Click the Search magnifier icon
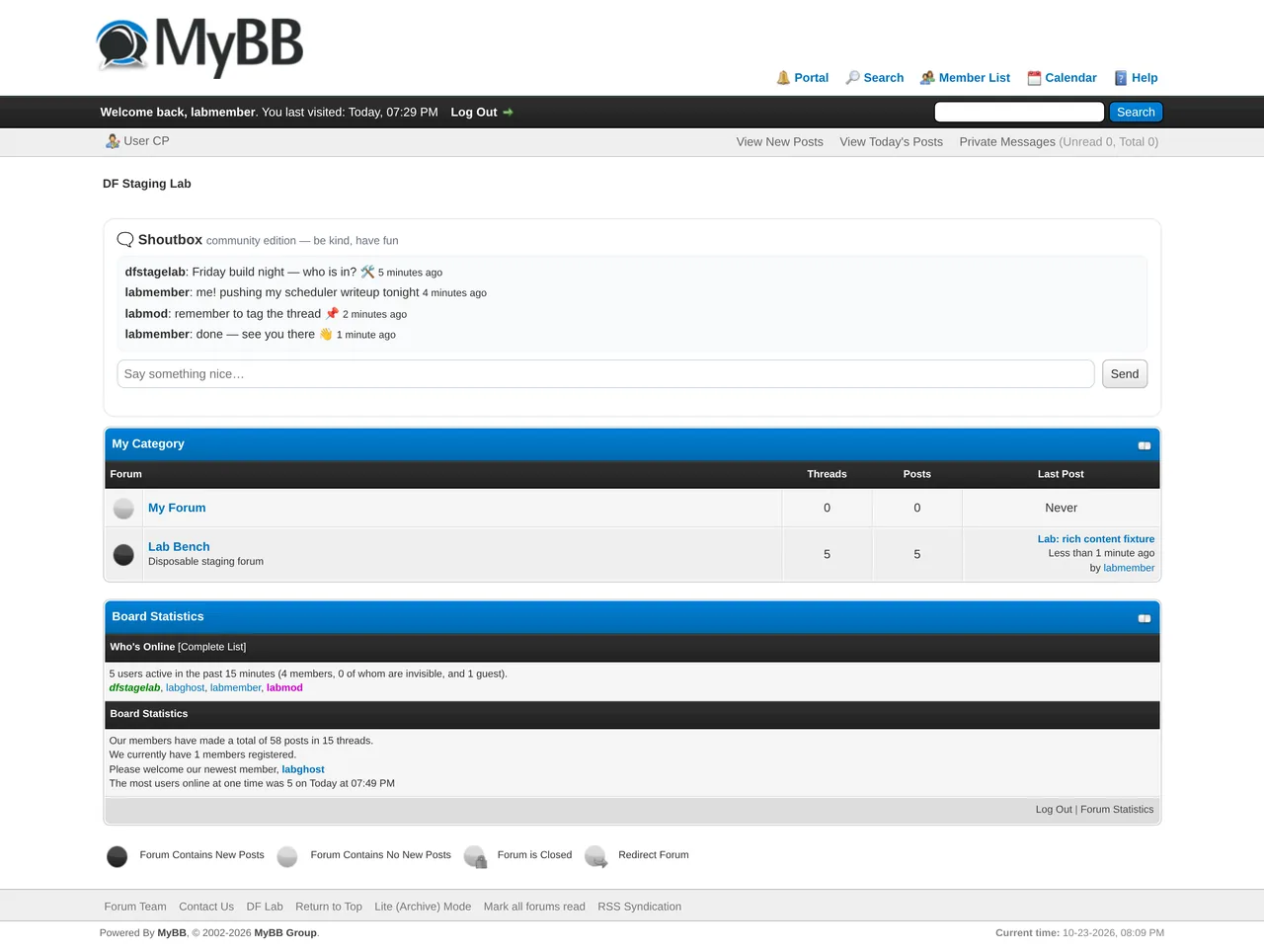The height and width of the screenshot is (952, 1264). 852,78
